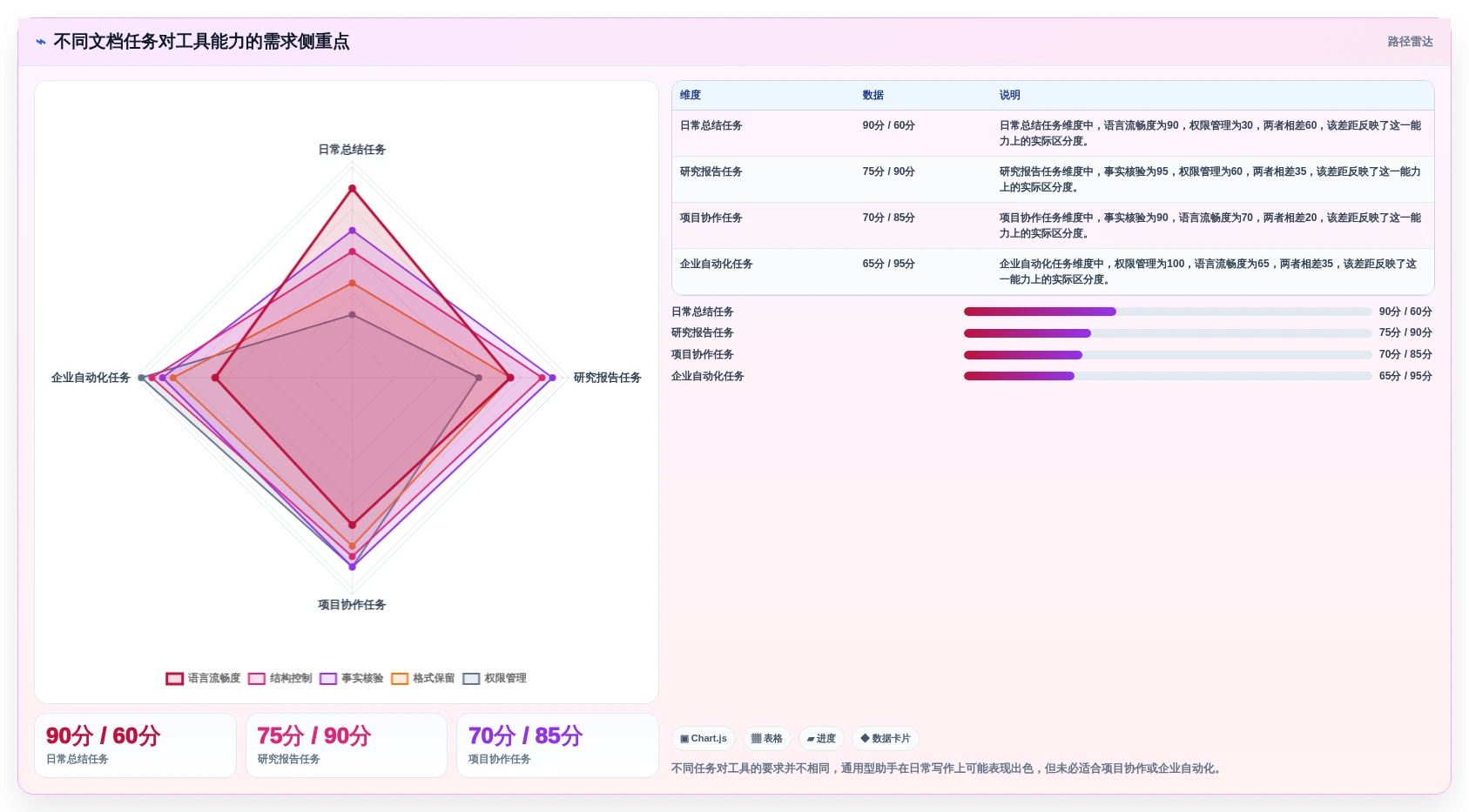Click the Chart.js tag chip
The image size is (1469, 812).
click(x=704, y=739)
